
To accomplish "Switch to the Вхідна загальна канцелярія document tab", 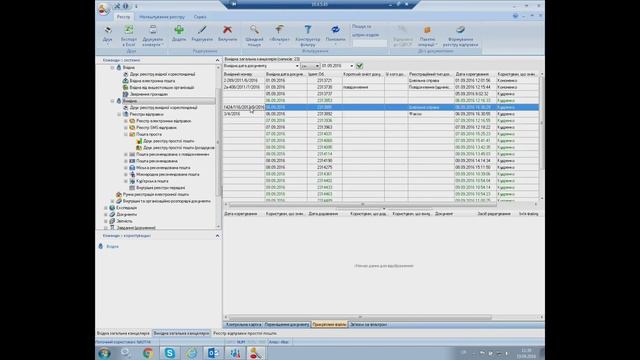I will (123, 333).
